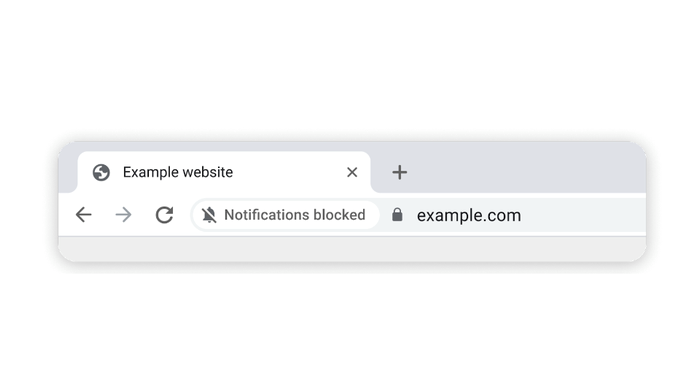The image size is (686, 371).
Task: Go forward with the right arrow button
Action: [123, 215]
